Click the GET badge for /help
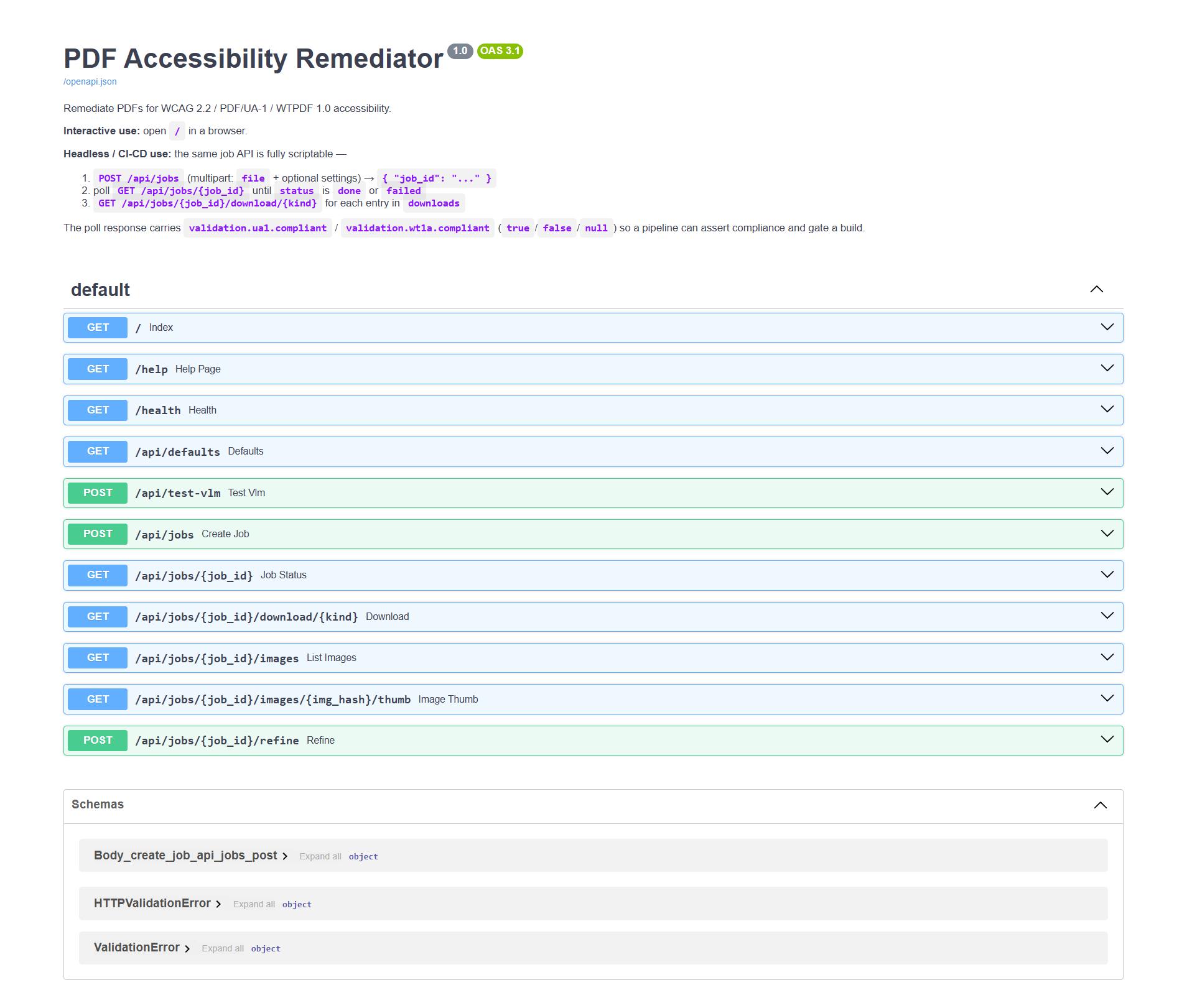1187x1008 pixels. tap(98, 369)
